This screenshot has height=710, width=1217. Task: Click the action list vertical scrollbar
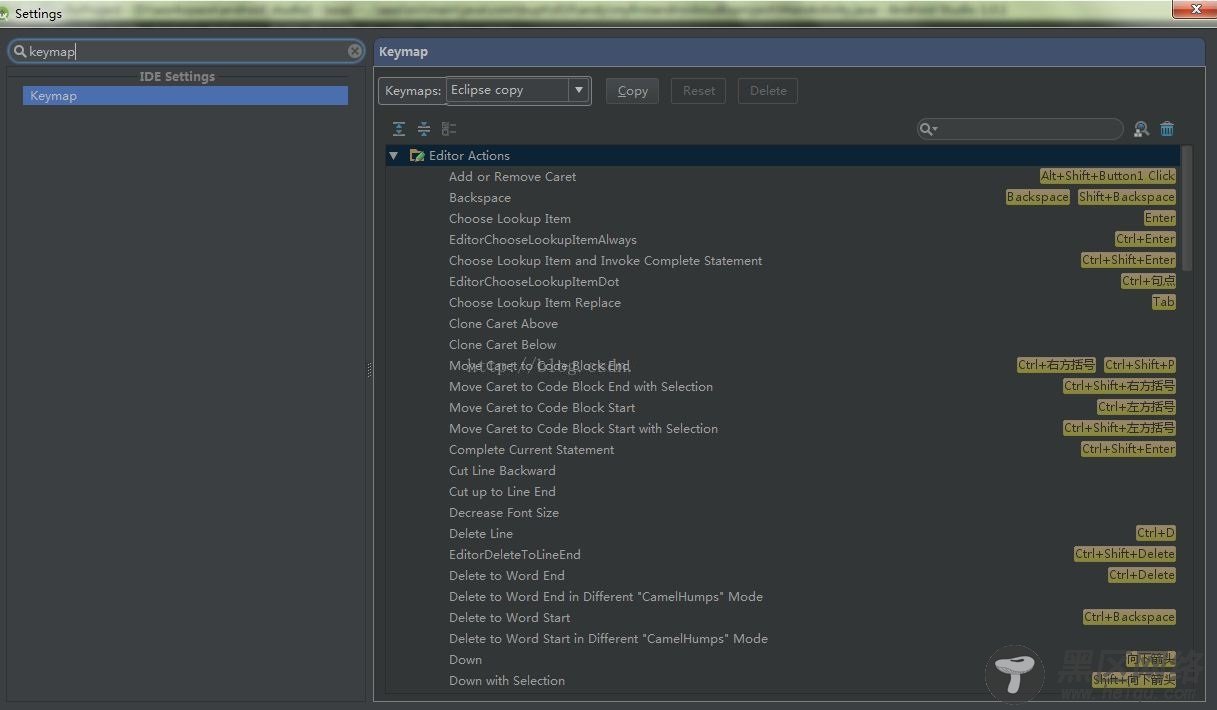click(1187, 208)
